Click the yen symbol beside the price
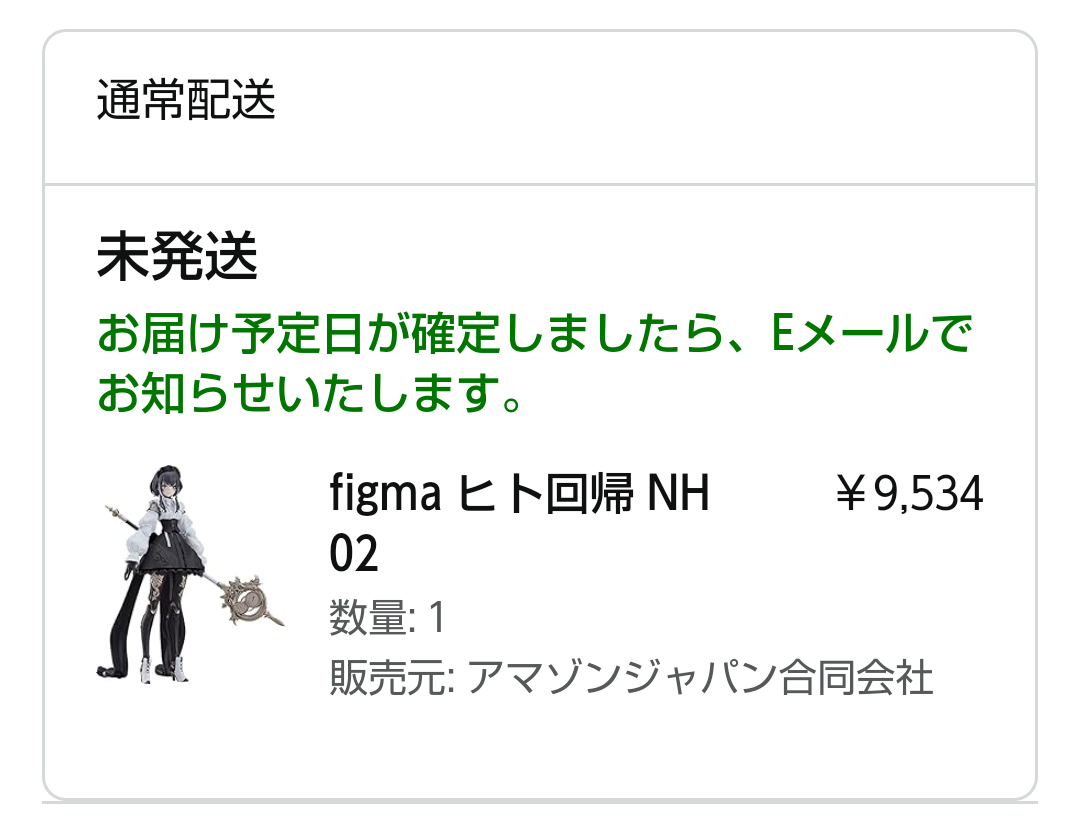The height and width of the screenshot is (829, 1078). (x=851, y=495)
